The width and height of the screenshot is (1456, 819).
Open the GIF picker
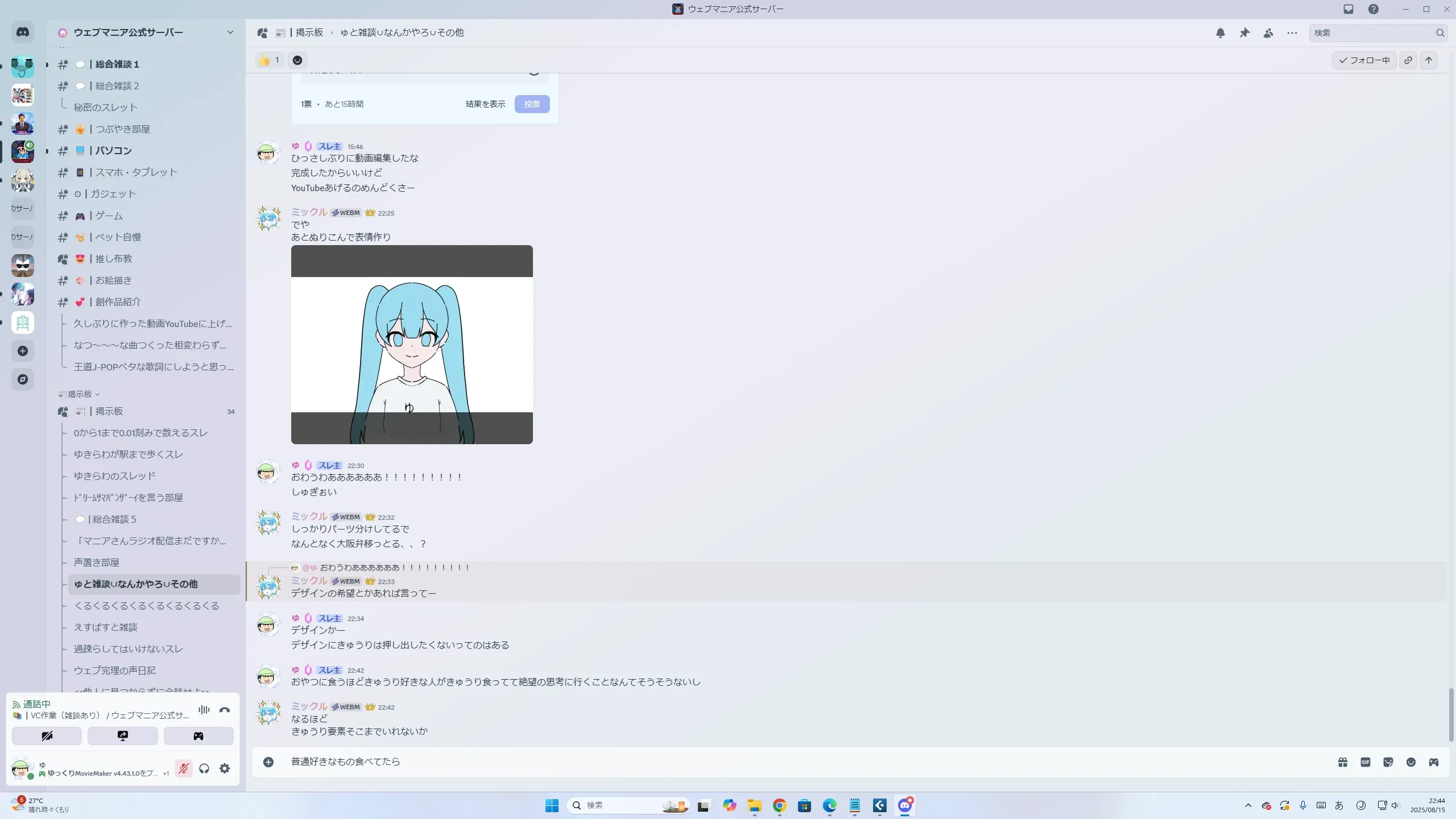1366,762
